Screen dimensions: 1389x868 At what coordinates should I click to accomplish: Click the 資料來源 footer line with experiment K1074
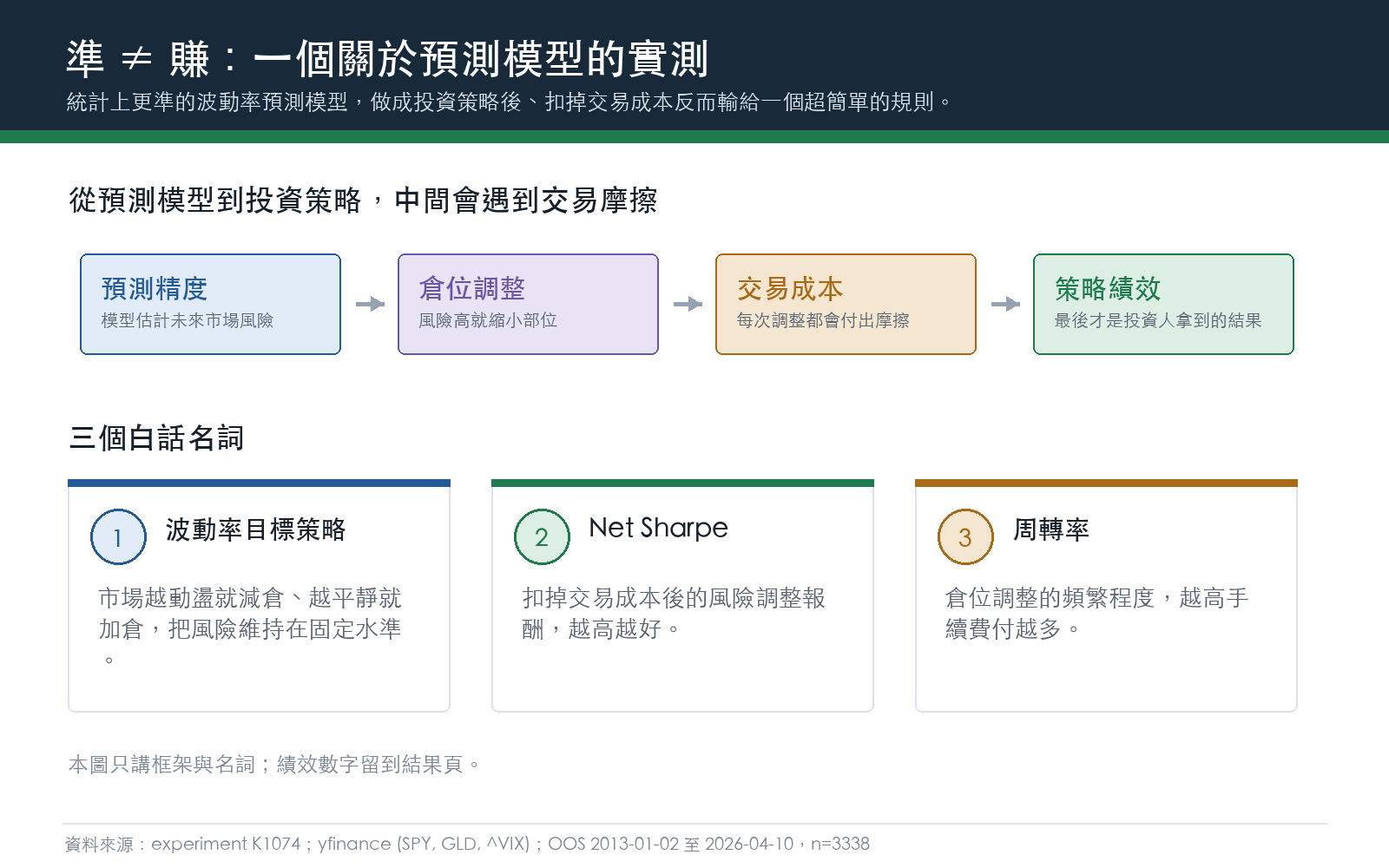(x=468, y=844)
